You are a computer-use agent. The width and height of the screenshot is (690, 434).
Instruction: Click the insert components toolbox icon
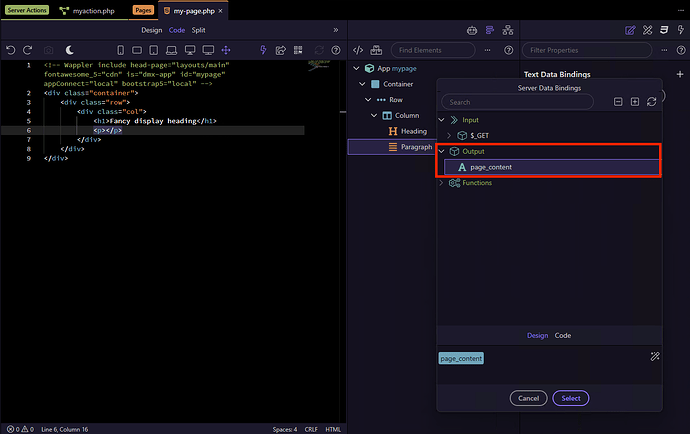pos(376,50)
